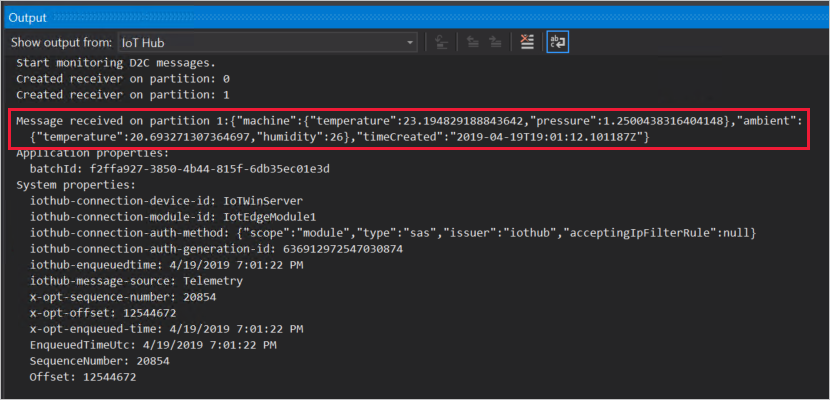Click the IoT Hub combo box text
Viewport: 830px width, 400px height.
pos(147,43)
